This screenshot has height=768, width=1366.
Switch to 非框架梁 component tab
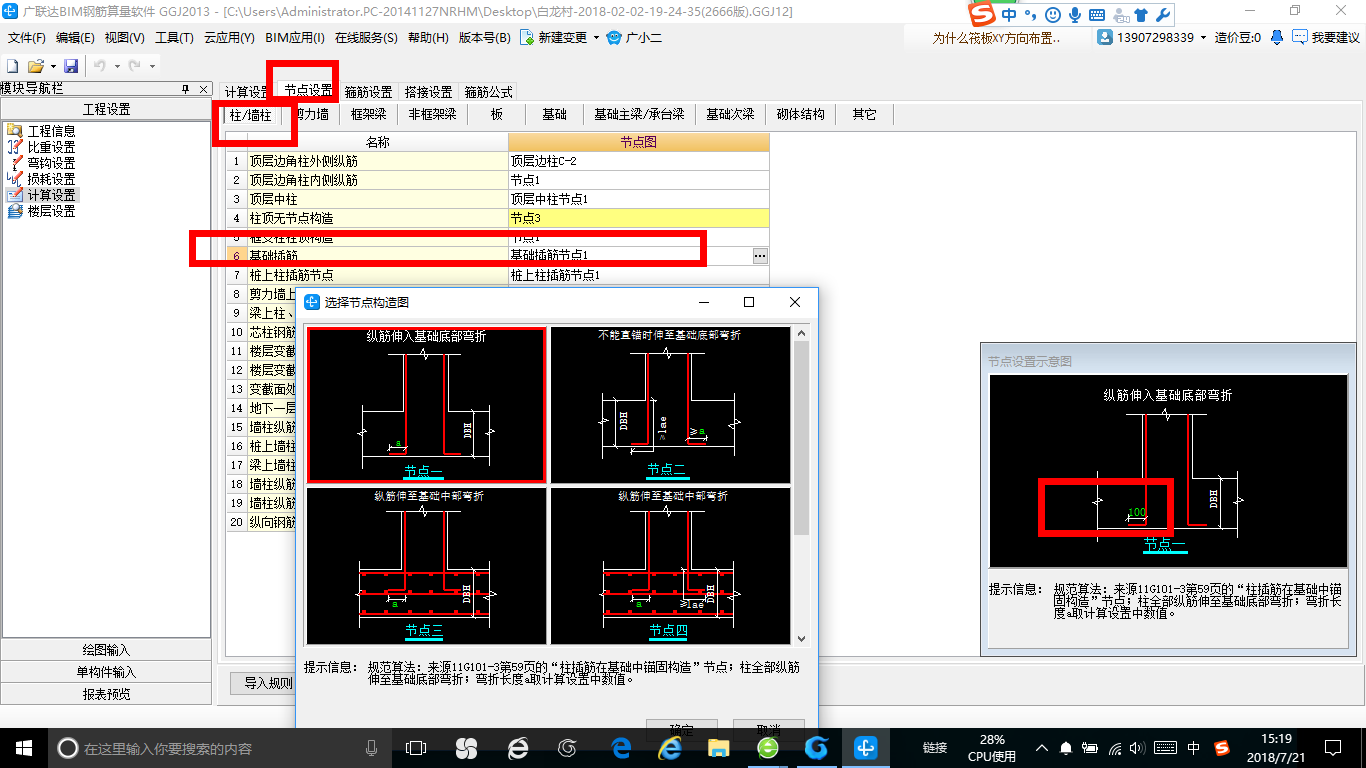433,114
